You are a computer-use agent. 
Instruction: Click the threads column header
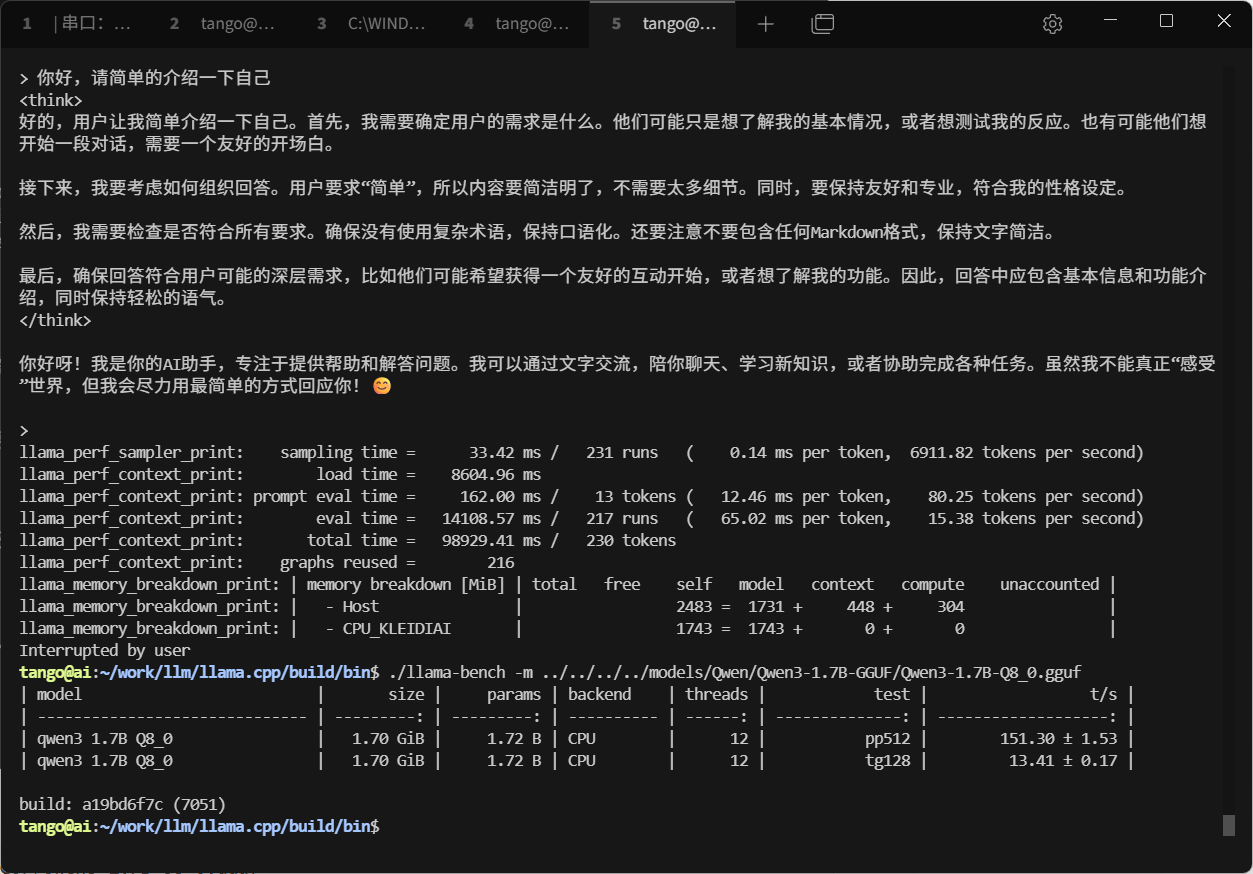[x=716, y=694]
